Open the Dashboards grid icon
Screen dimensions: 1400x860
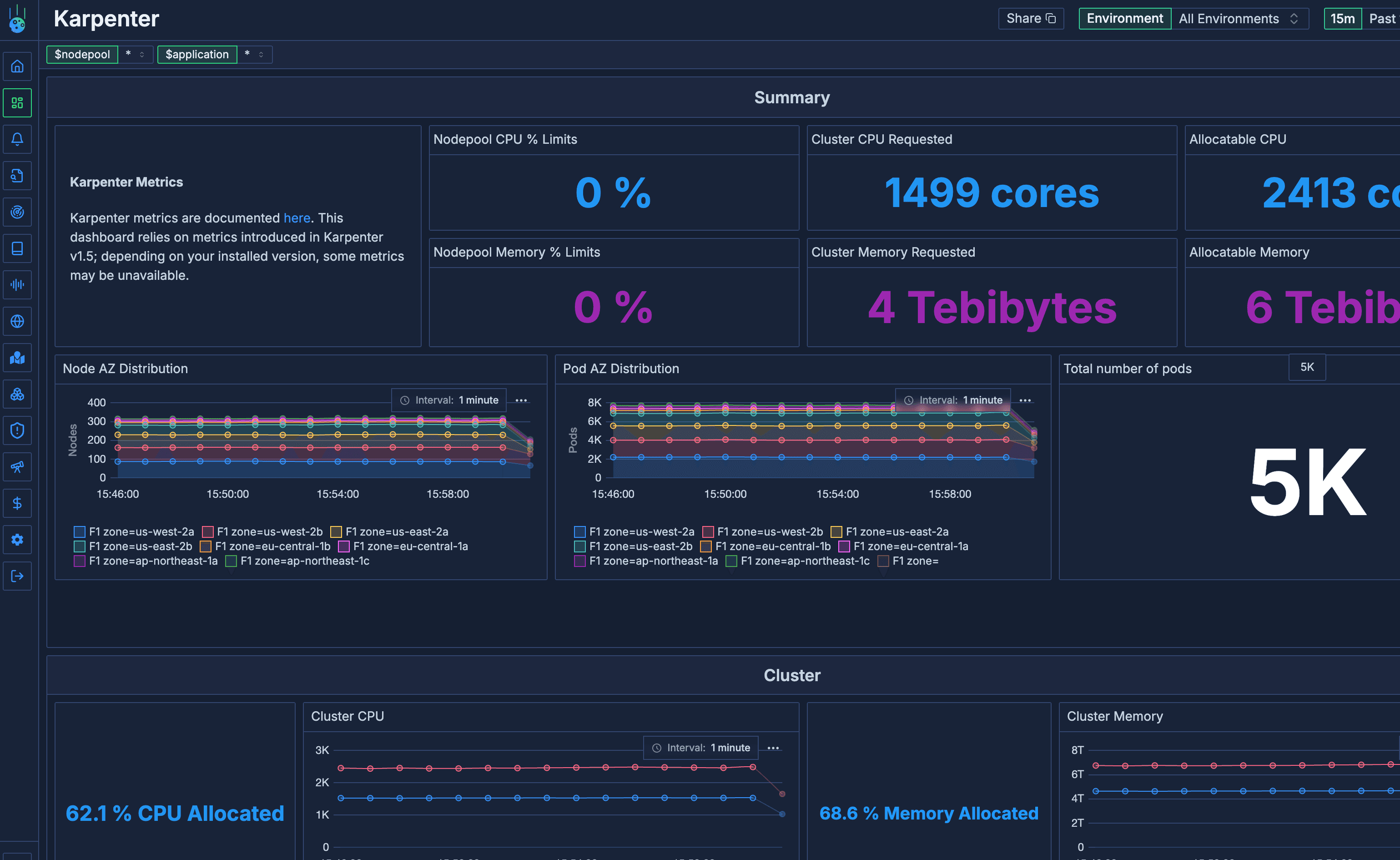pyautogui.click(x=17, y=103)
